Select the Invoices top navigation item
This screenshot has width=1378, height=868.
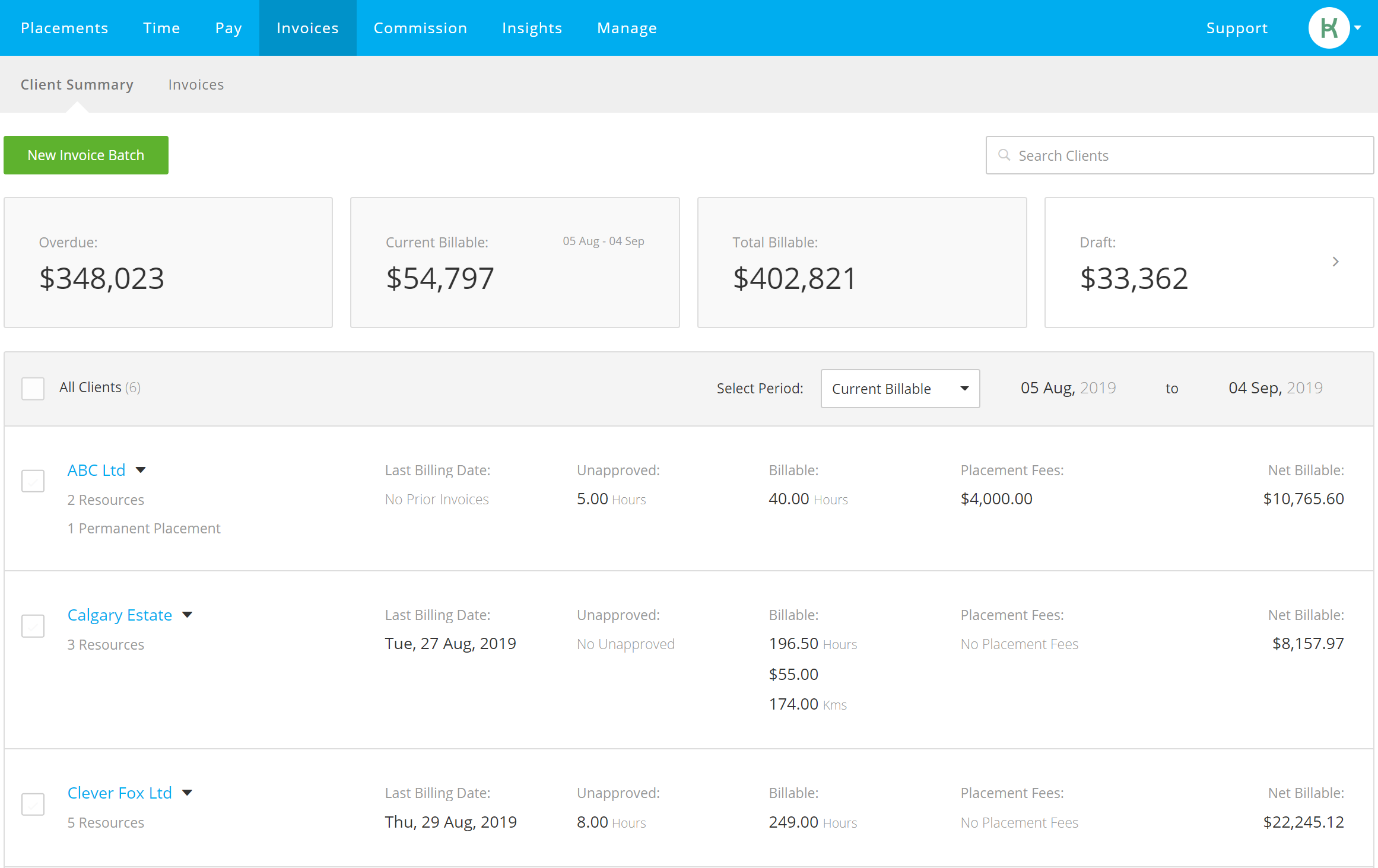click(x=307, y=28)
